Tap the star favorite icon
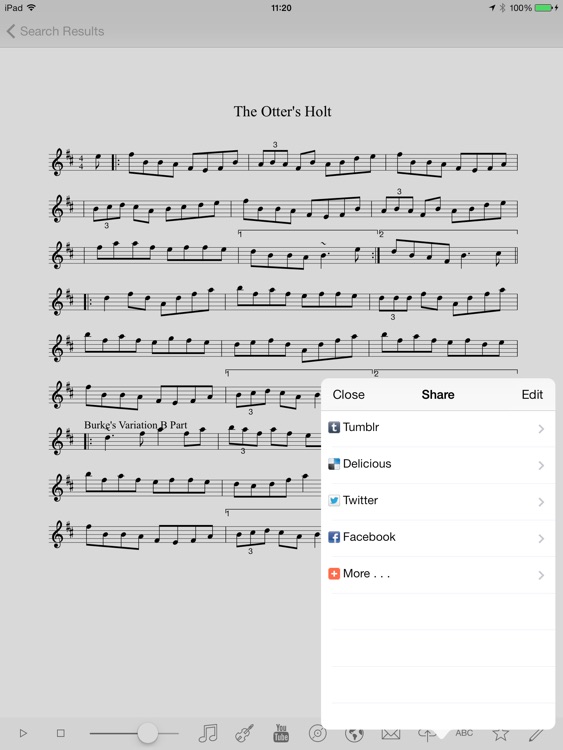The height and width of the screenshot is (750, 563). coord(500,733)
